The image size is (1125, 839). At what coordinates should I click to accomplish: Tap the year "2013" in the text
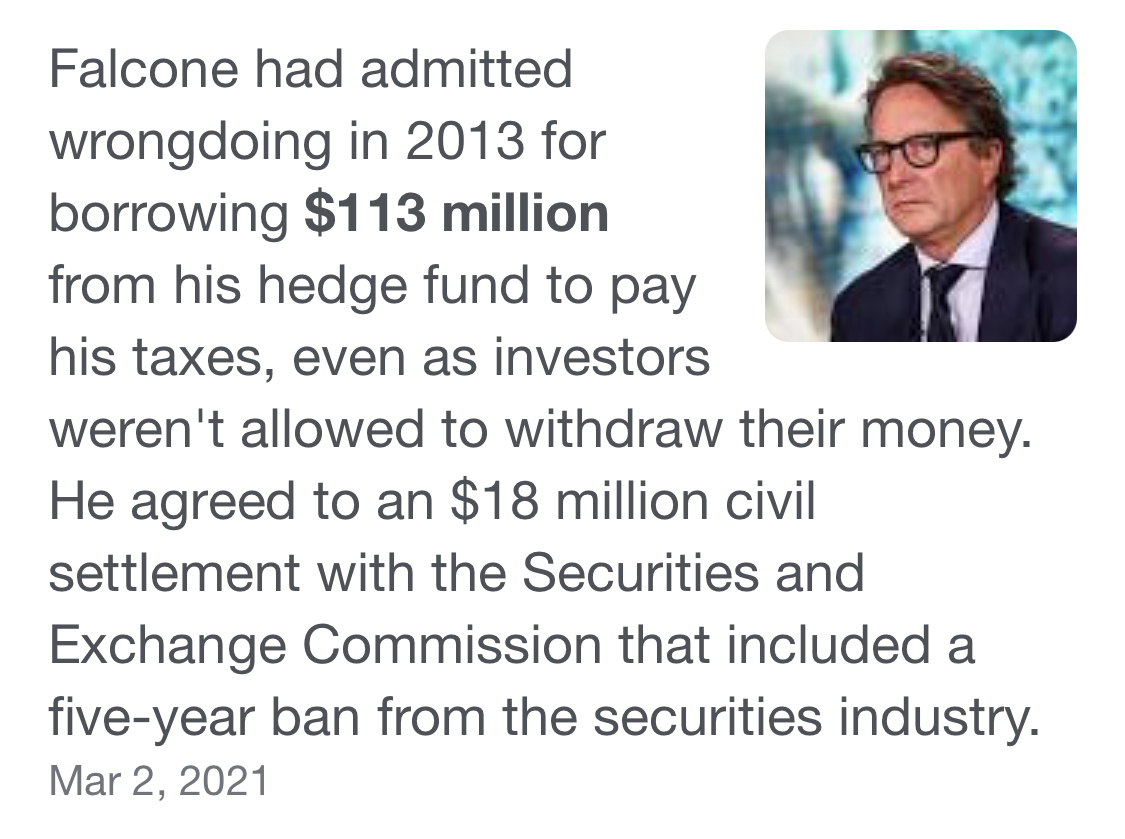[463, 142]
